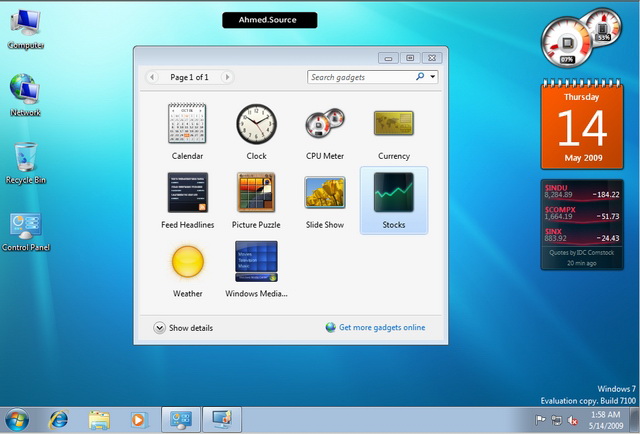The height and width of the screenshot is (434, 640).
Task: Choose the Picture Puzzle gadget
Action: click(x=256, y=200)
